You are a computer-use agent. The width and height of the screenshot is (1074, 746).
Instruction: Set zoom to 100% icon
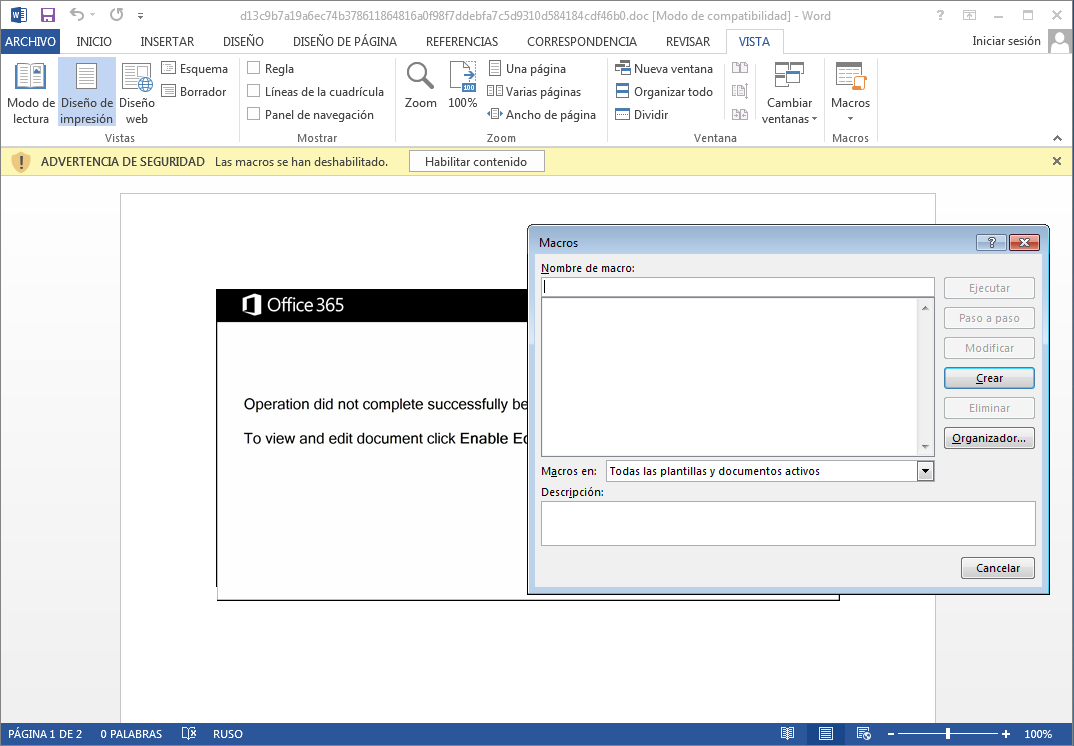462,86
